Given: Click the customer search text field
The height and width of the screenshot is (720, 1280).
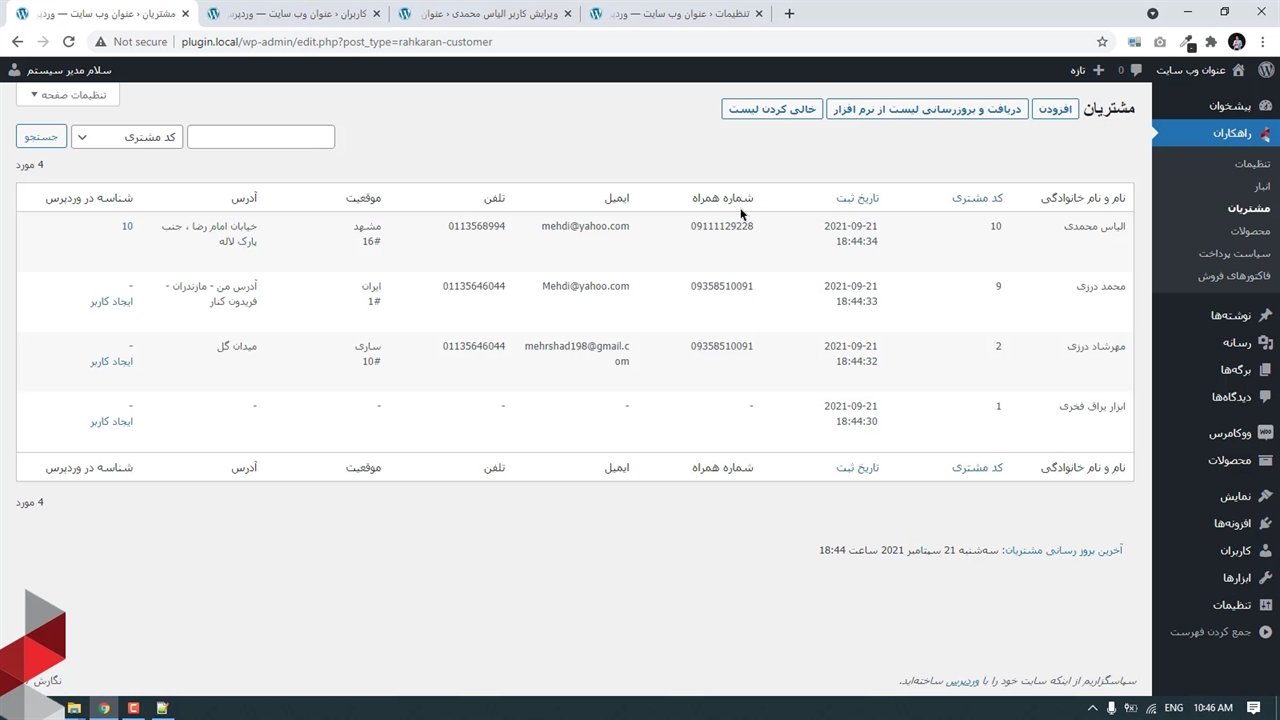Looking at the screenshot, I should 261,137.
